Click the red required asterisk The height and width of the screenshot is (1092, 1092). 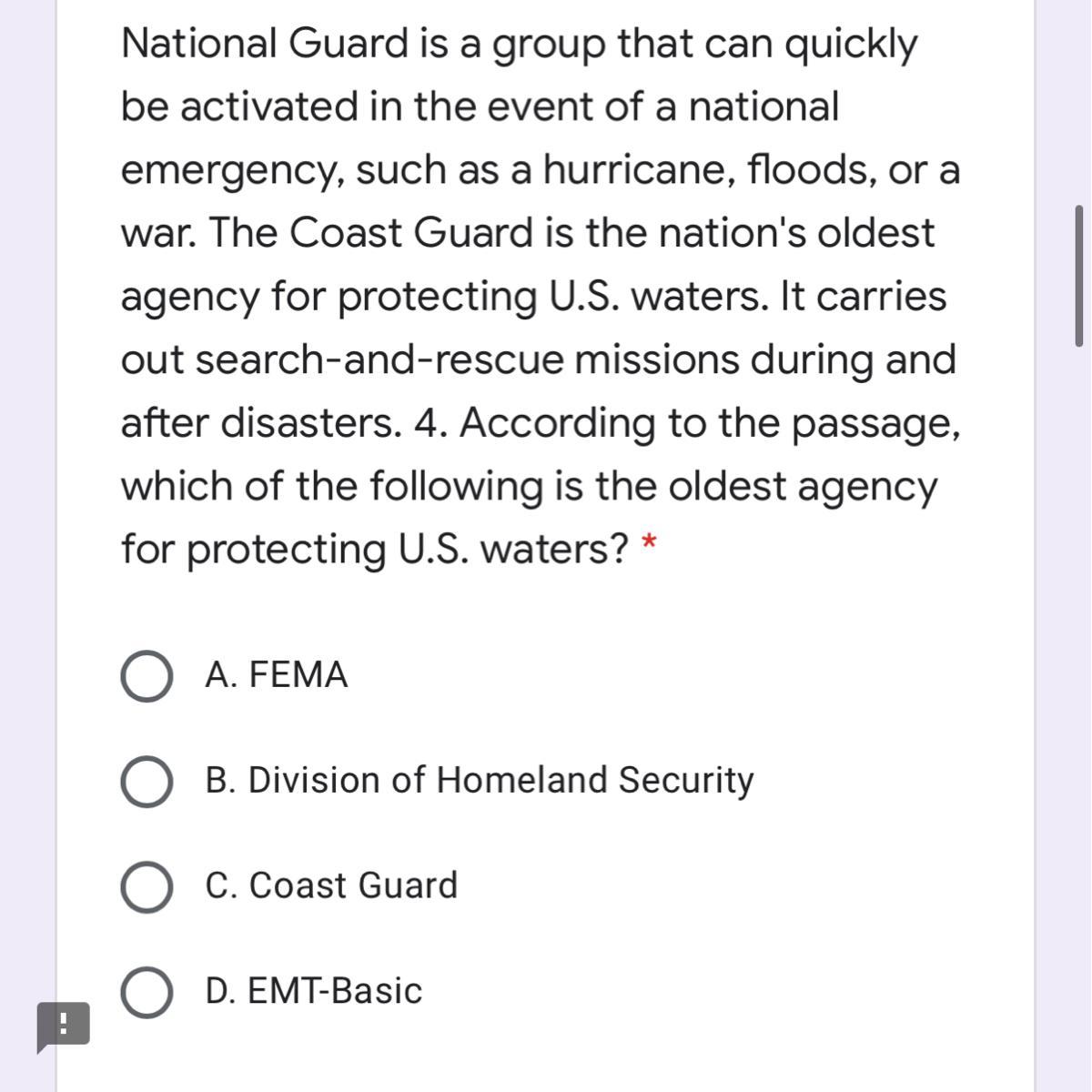click(649, 544)
